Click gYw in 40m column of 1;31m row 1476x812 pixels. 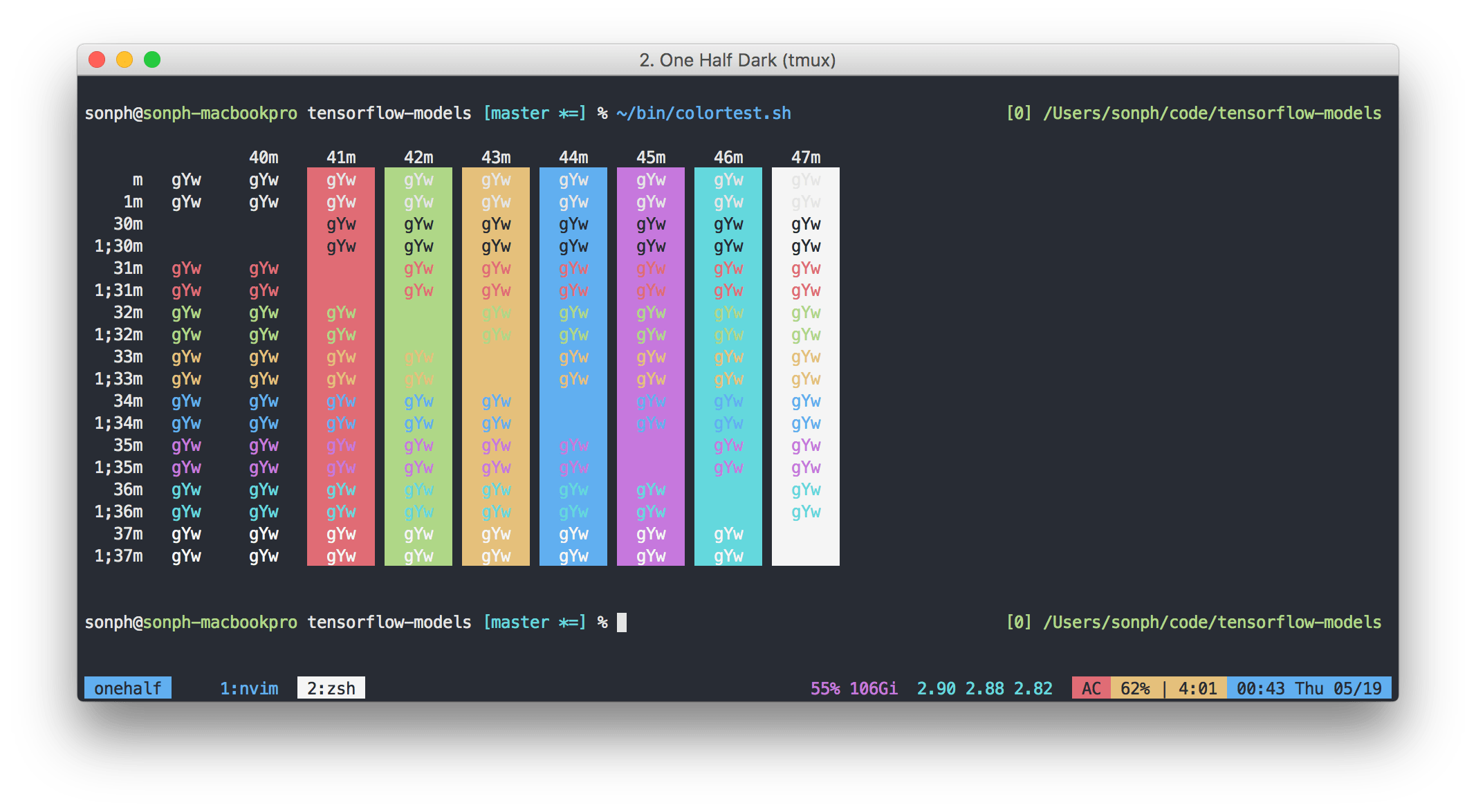(264, 291)
